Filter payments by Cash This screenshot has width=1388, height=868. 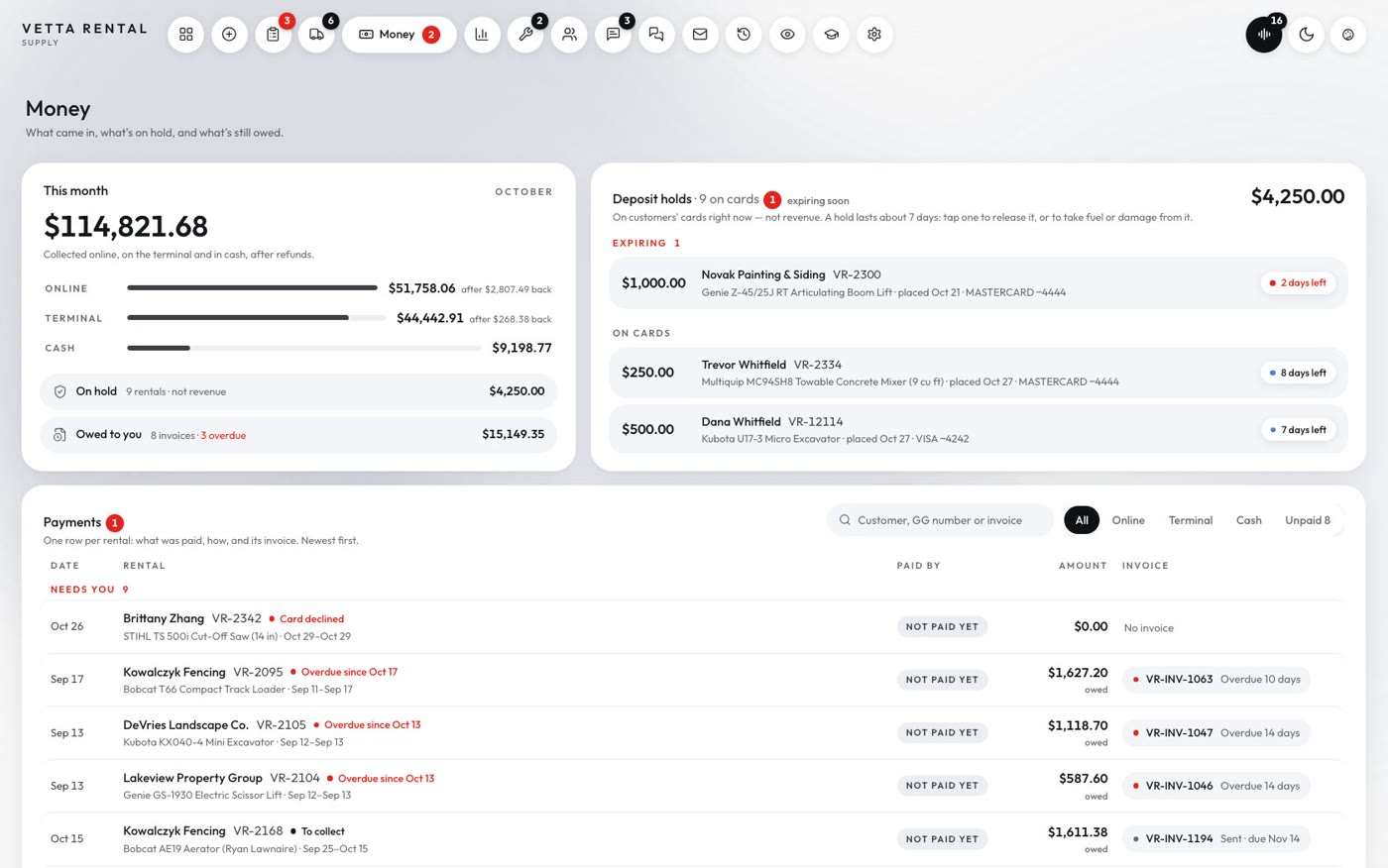tap(1249, 520)
